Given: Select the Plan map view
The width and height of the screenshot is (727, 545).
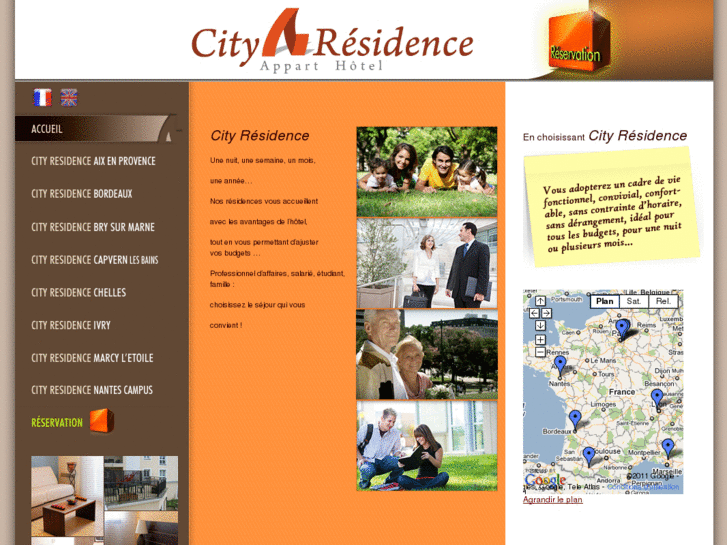Looking at the screenshot, I should [605, 301].
